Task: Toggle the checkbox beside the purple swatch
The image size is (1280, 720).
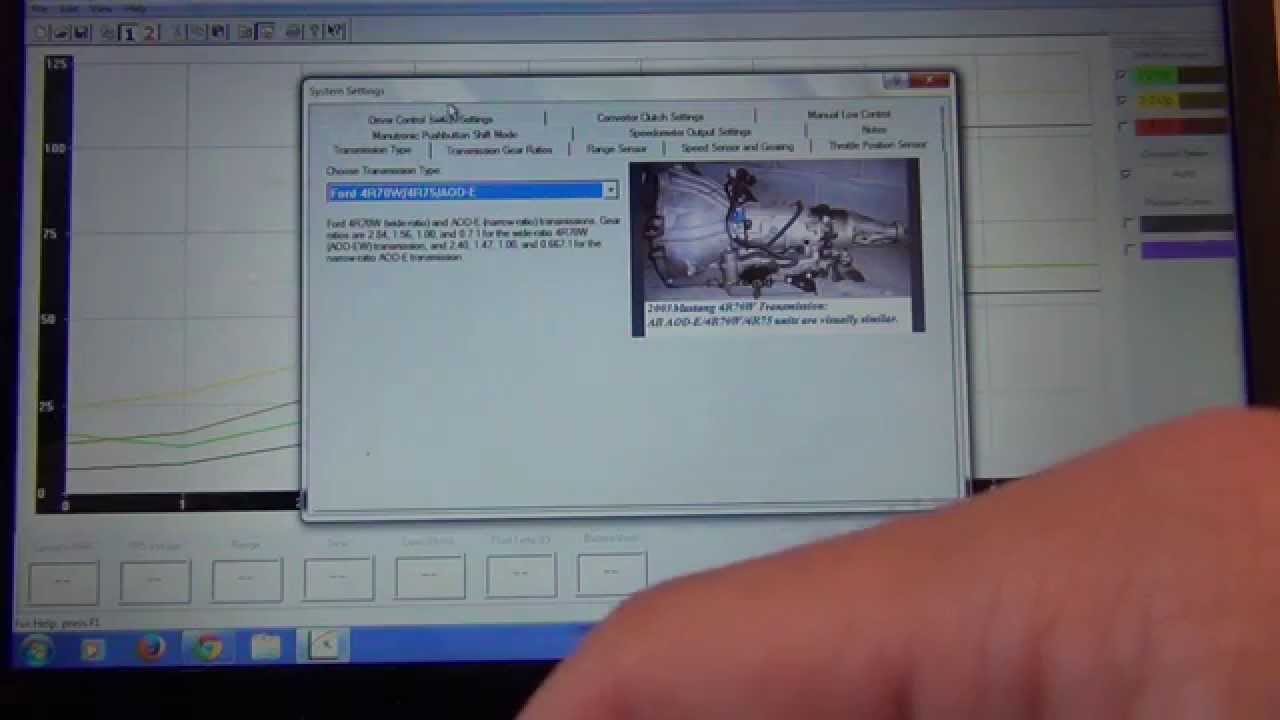Action: [x=1130, y=249]
